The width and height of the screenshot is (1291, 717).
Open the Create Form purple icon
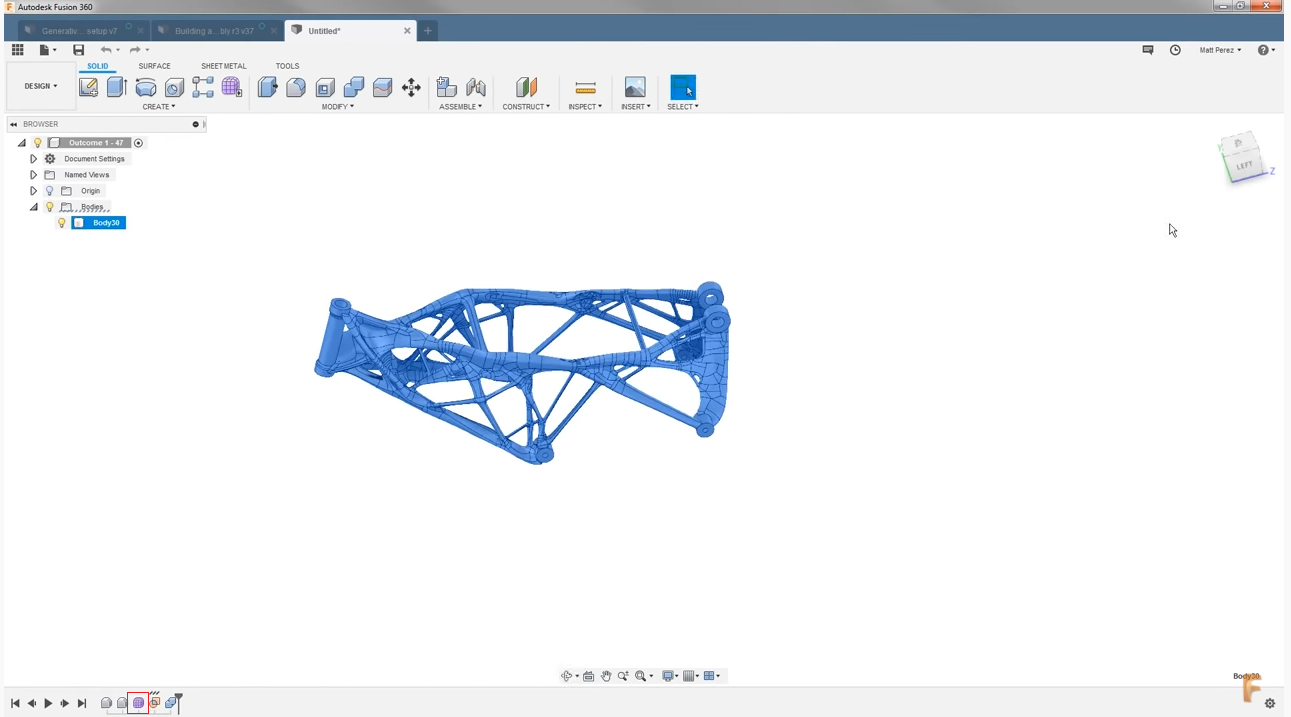click(232, 88)
